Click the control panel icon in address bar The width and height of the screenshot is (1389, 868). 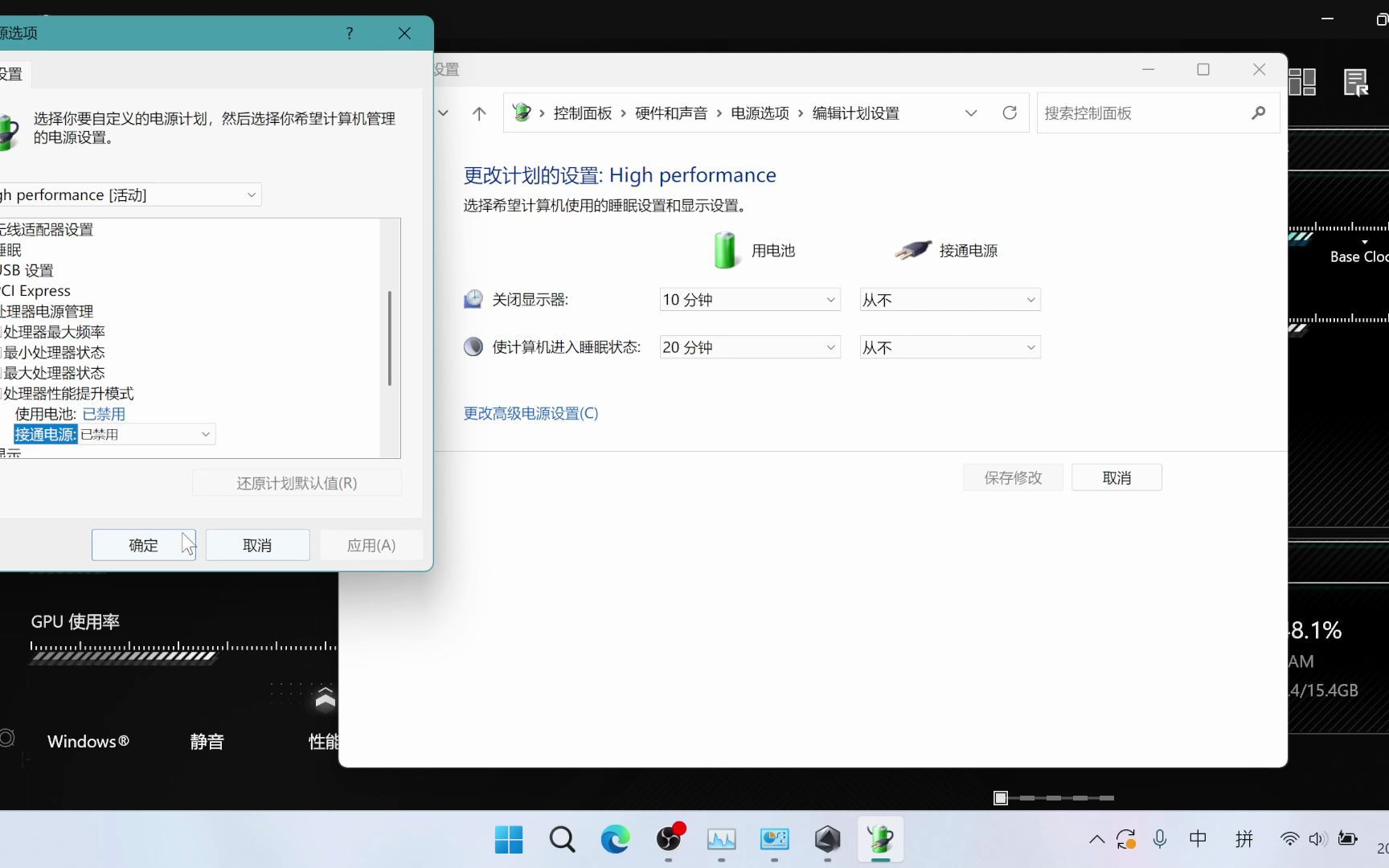522,113
